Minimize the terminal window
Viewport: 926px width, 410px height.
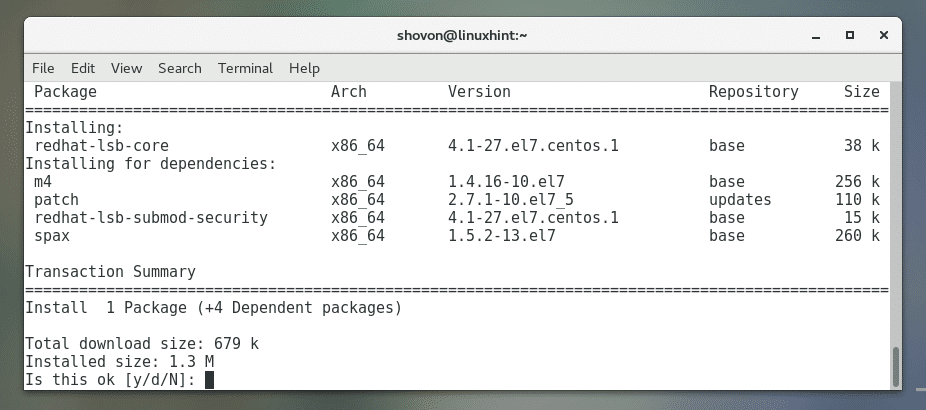pos(814,35)
